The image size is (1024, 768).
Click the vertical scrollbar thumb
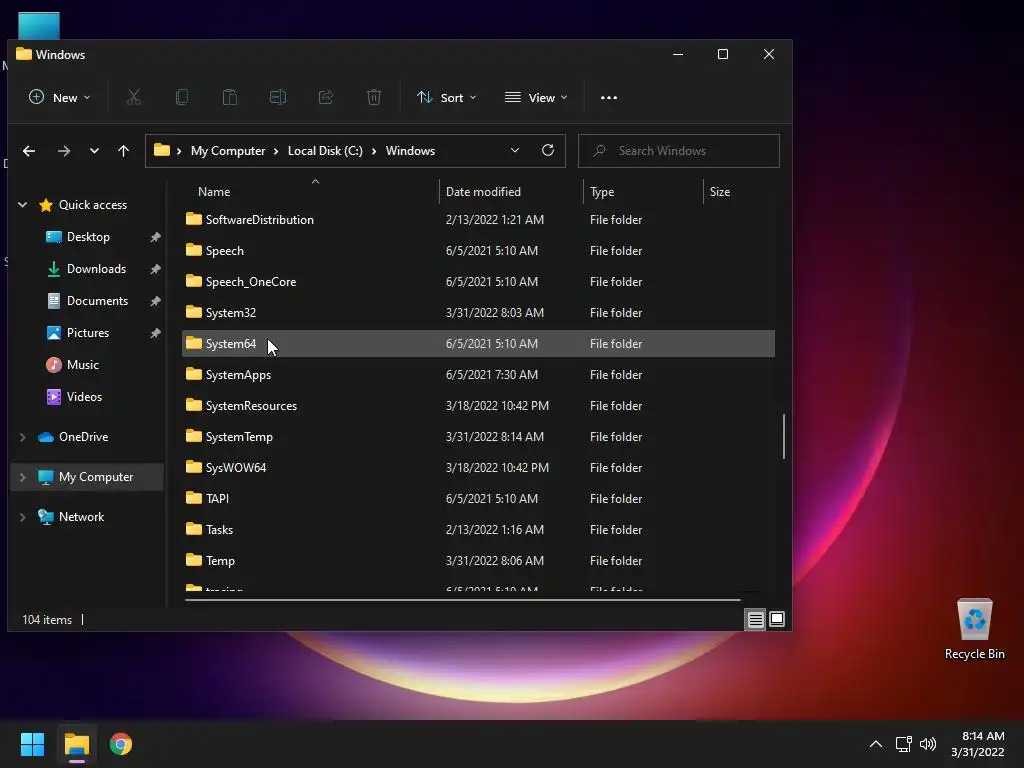point(784,436)
